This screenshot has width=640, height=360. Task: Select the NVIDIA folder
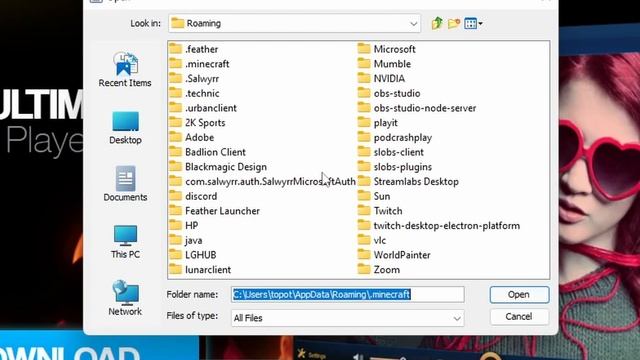381,79
